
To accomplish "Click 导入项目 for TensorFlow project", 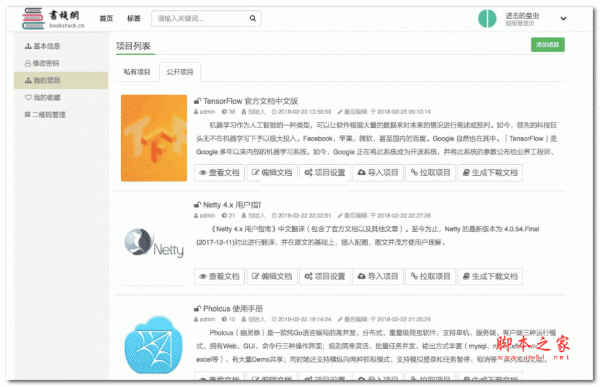I will tap(378, 173).
